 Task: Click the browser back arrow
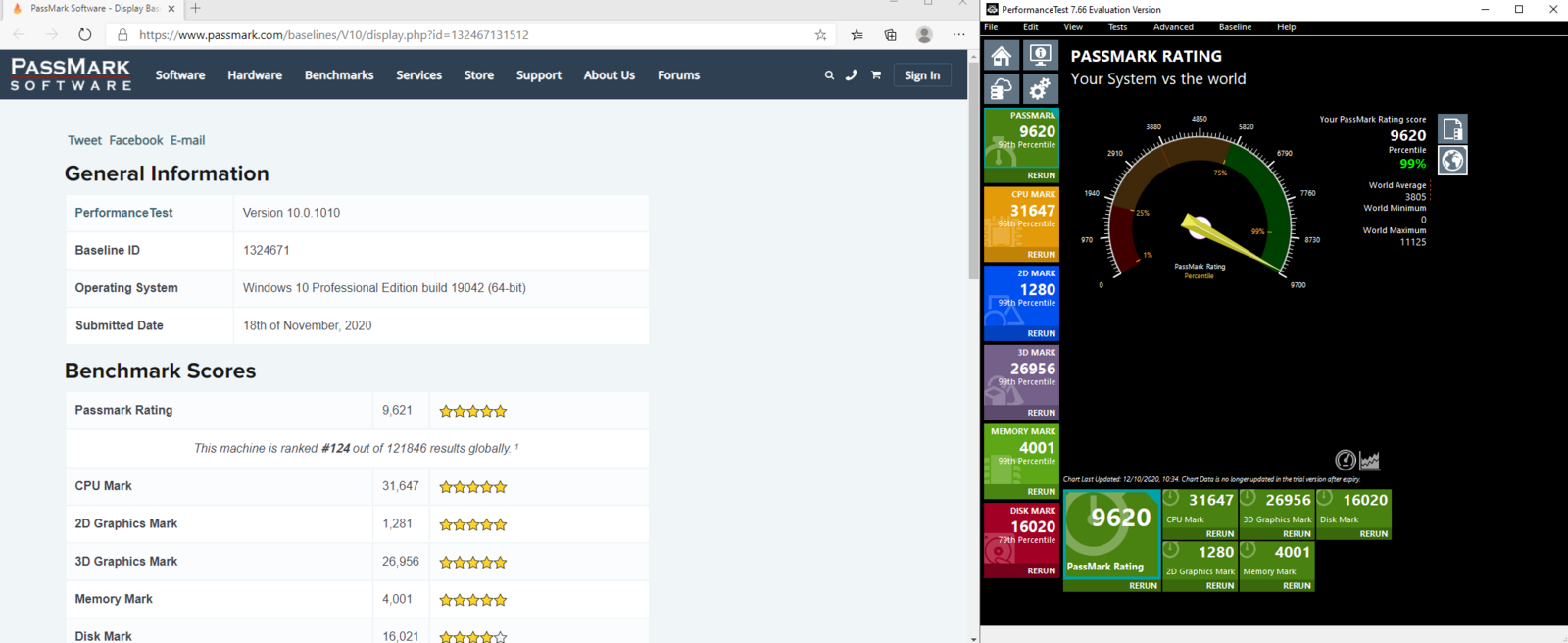(x=20, y=34)
